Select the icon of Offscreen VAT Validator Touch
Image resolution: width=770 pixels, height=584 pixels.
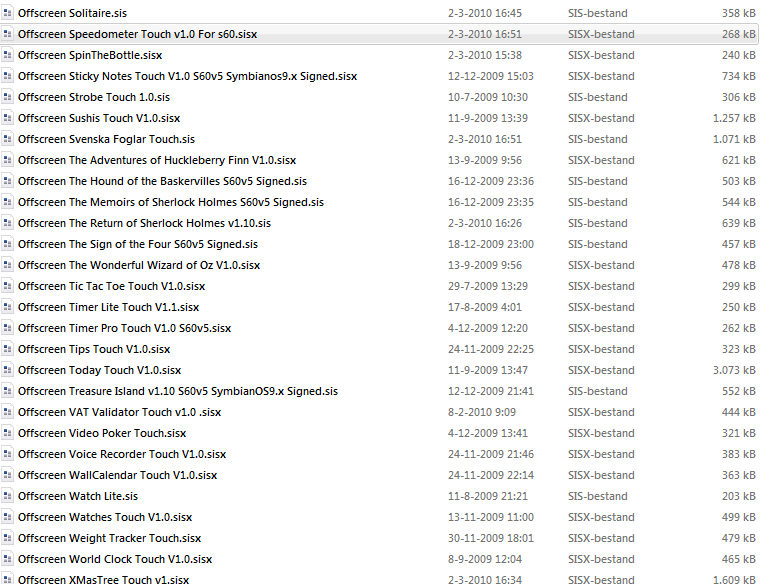pyautogui.click(x=7, y=413)
